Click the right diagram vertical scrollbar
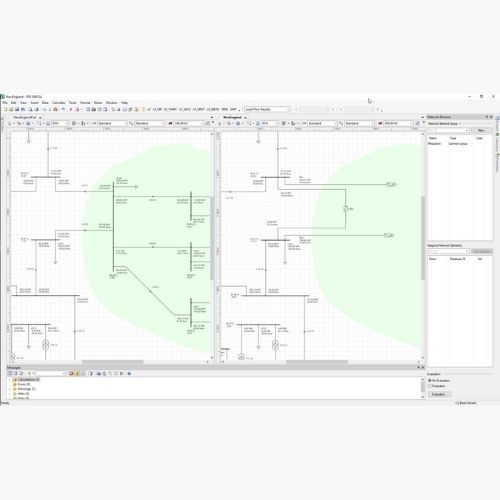 423,239
